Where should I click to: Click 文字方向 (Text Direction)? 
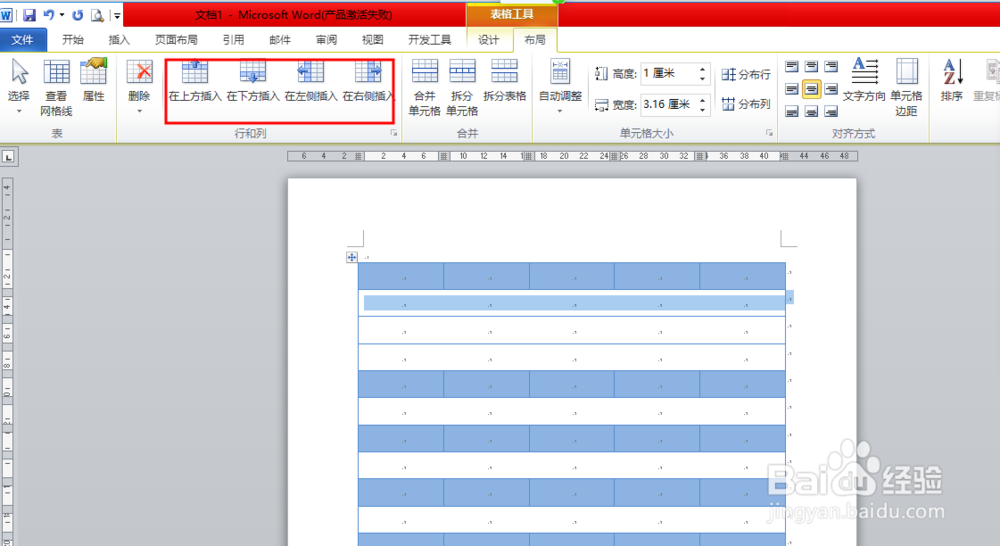coord(864,80)
